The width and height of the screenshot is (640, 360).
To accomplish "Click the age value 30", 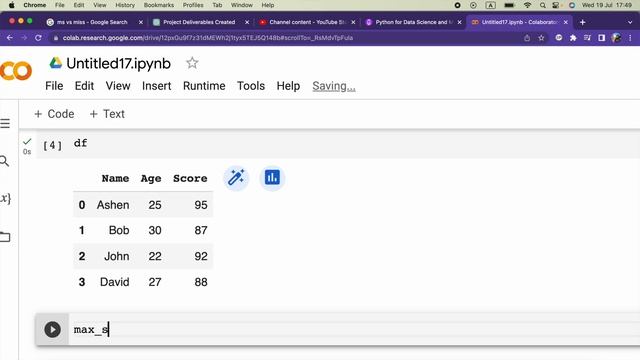I will coord(155,230).
